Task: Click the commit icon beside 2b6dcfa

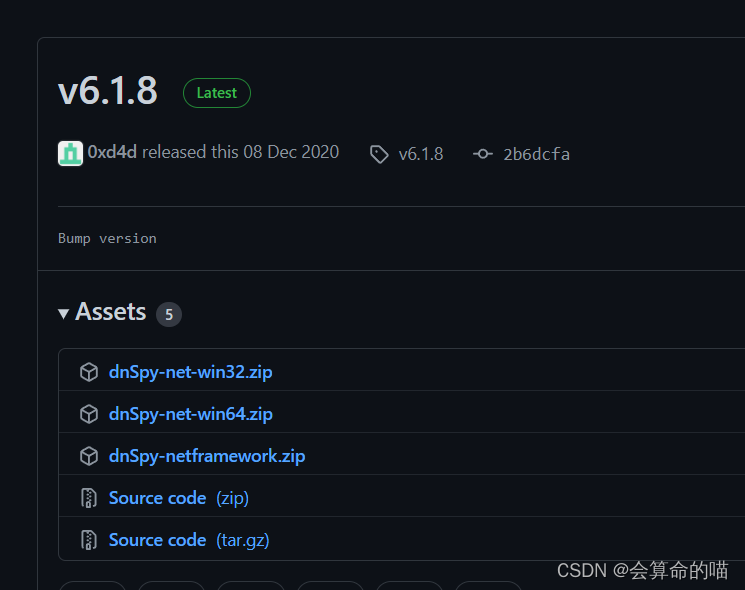Action: tap(483, 154)
